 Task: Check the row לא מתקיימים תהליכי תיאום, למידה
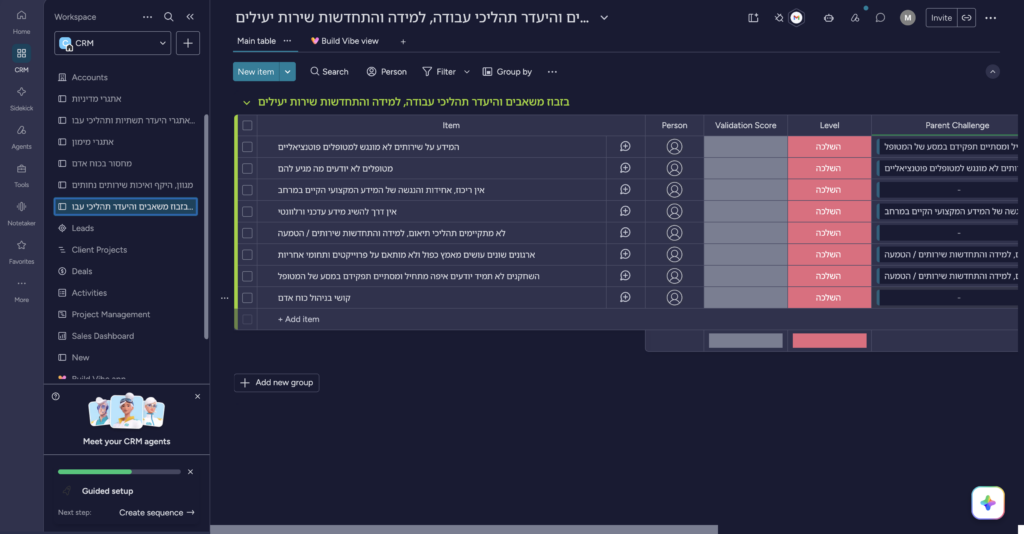click(247, 233)
